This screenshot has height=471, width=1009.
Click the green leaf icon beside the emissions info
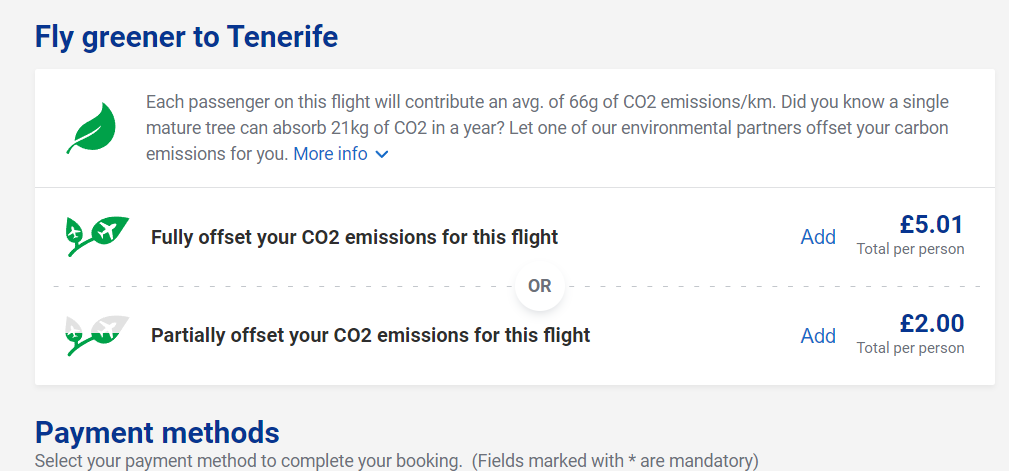pos(91,128)
